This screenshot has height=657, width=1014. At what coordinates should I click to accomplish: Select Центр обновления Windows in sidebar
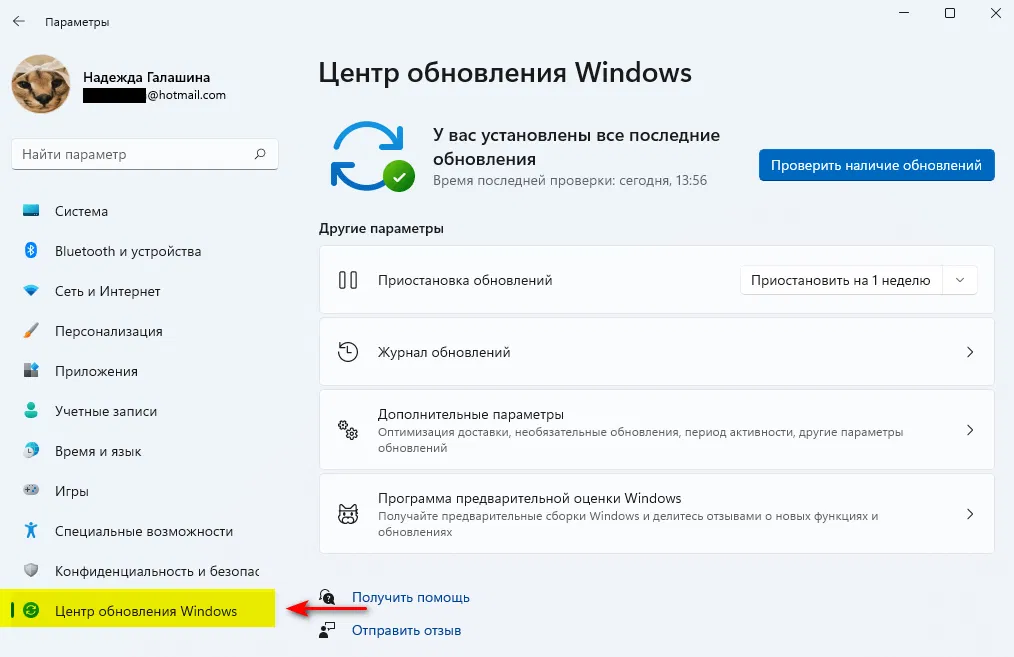(x=146, y=611)
